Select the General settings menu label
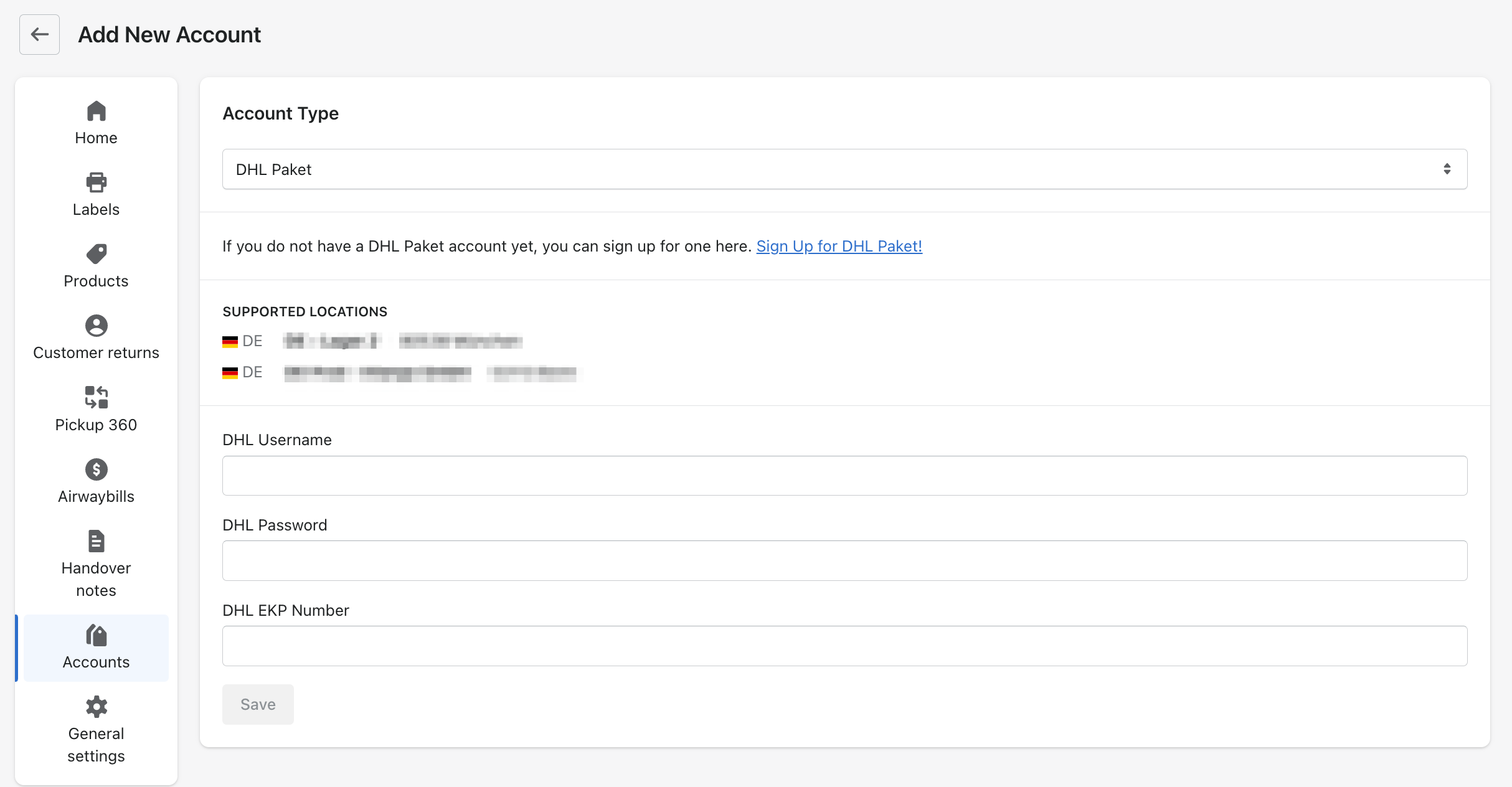Viewport: 1512px width, 787px height. [x=96, y=745]
